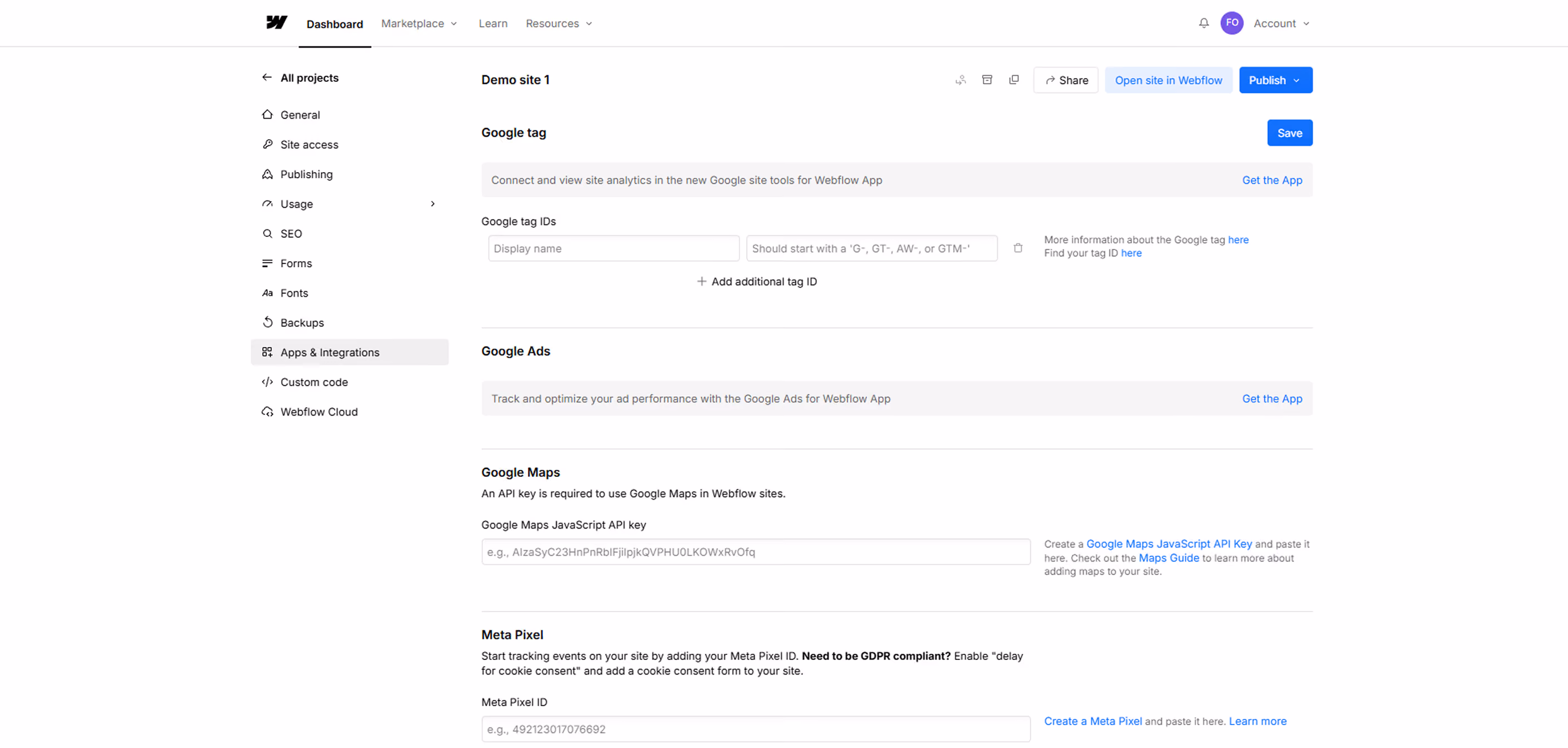Click the Webflow logo icon
This screenshot has height=748, width=1568.
[277, 22]
